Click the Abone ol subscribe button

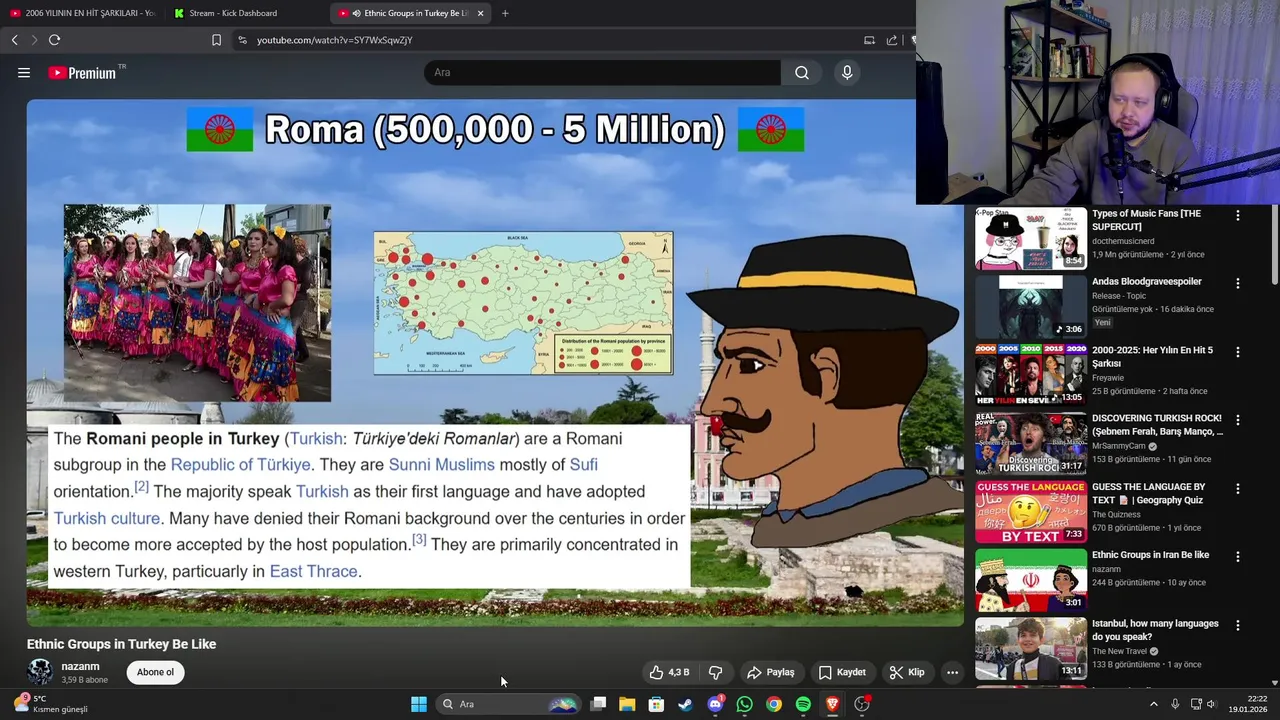(x=155, y=672)
